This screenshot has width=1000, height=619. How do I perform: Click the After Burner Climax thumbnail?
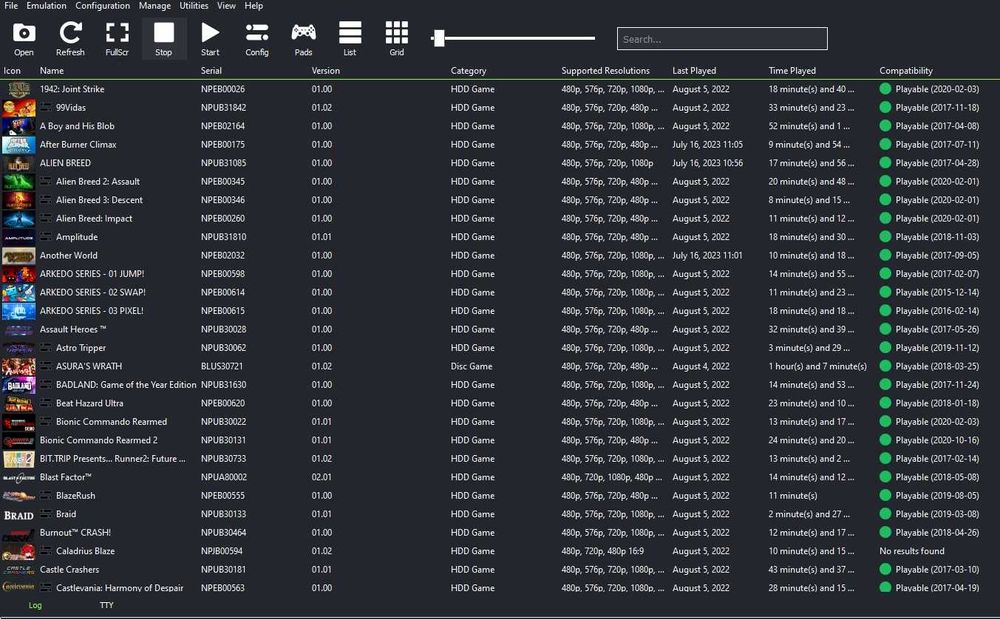(18, 145)
